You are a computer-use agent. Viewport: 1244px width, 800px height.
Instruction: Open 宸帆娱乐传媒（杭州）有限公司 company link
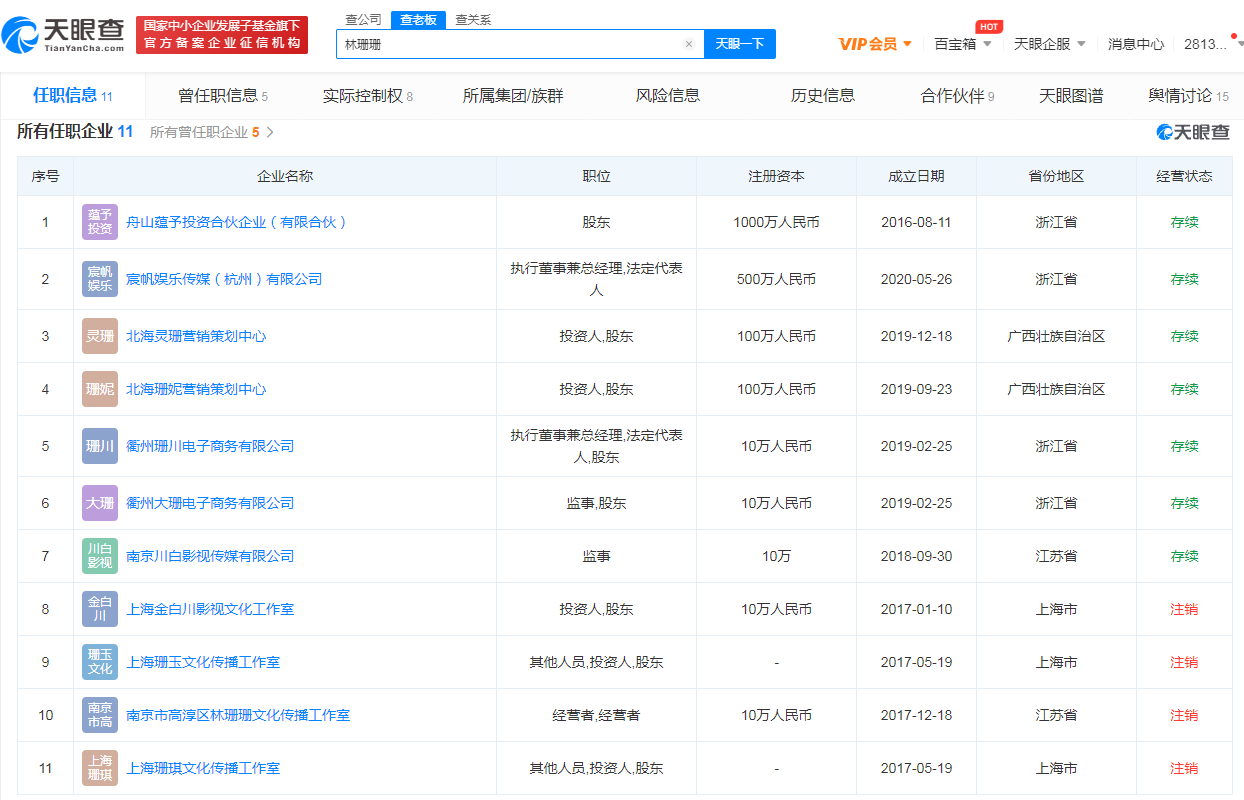coord(224,279)
